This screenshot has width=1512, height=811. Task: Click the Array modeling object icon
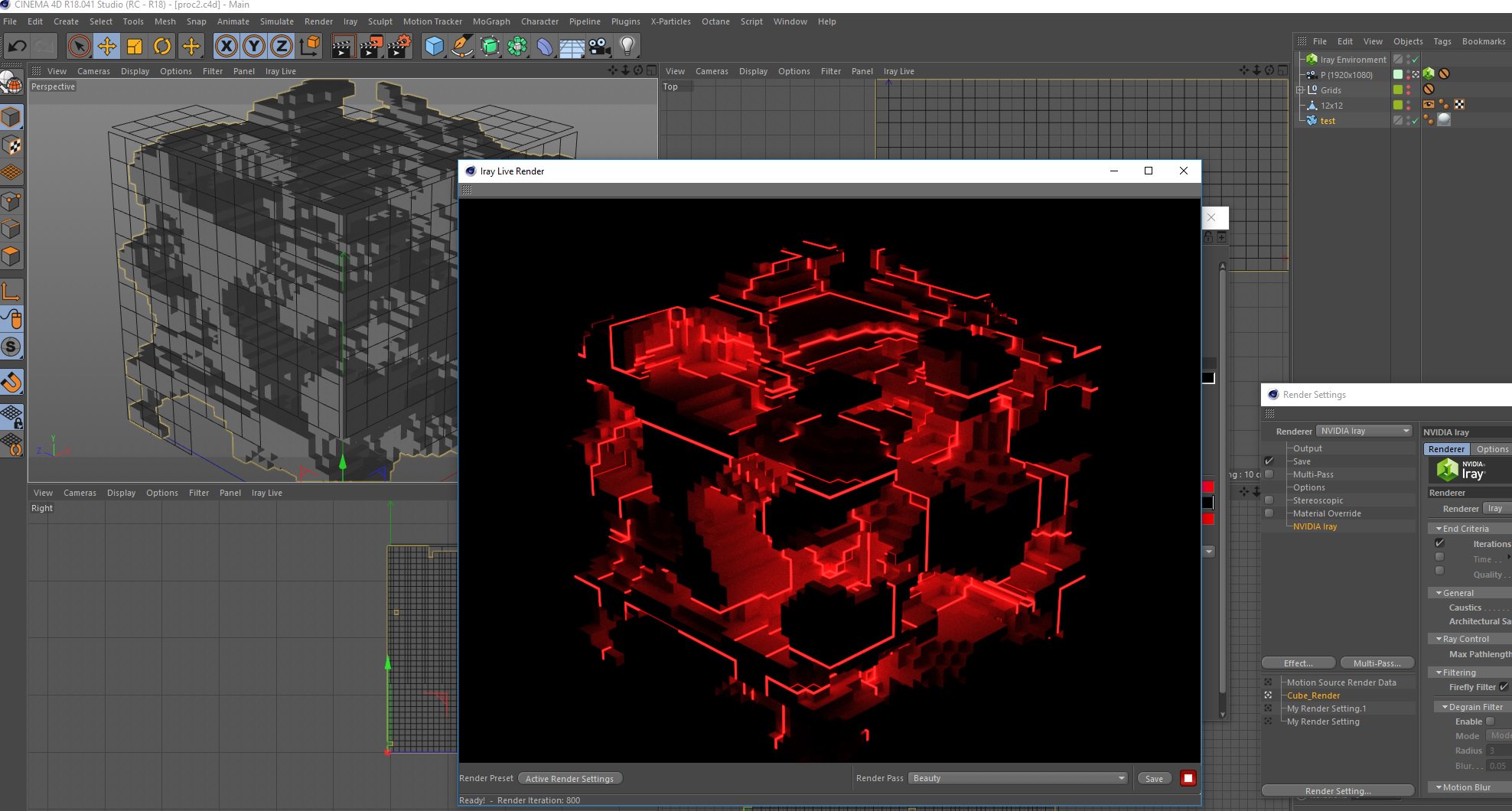[517, 47]
